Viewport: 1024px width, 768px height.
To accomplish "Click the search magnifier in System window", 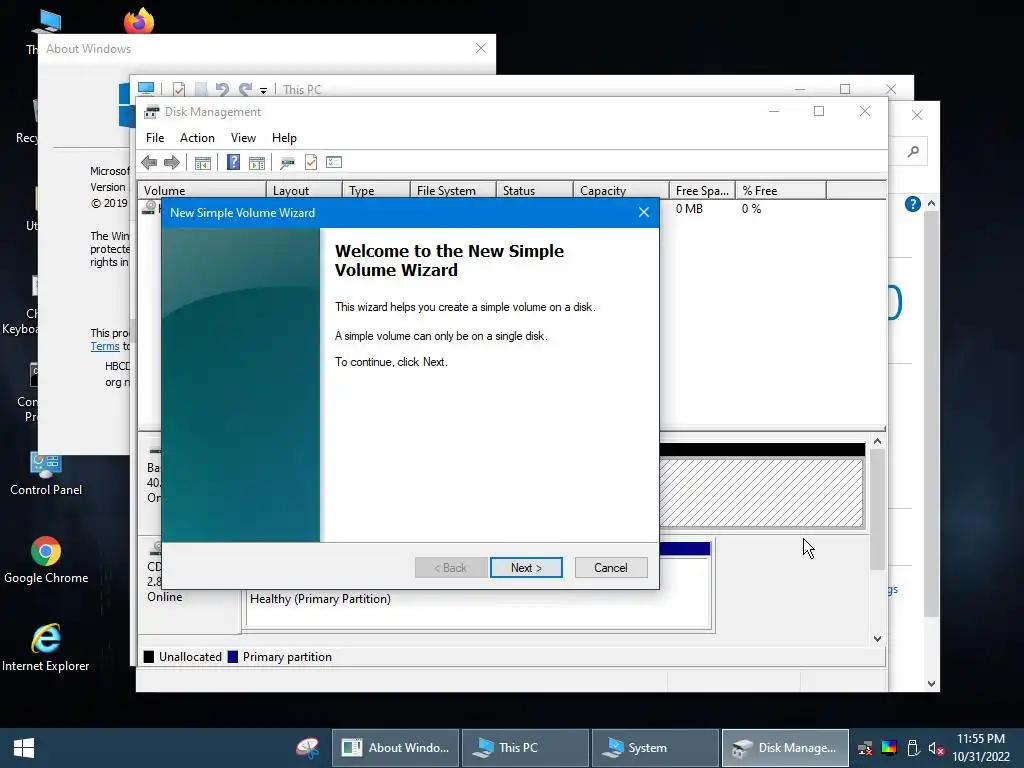I will pyautogui.click(x=913, y=152).
